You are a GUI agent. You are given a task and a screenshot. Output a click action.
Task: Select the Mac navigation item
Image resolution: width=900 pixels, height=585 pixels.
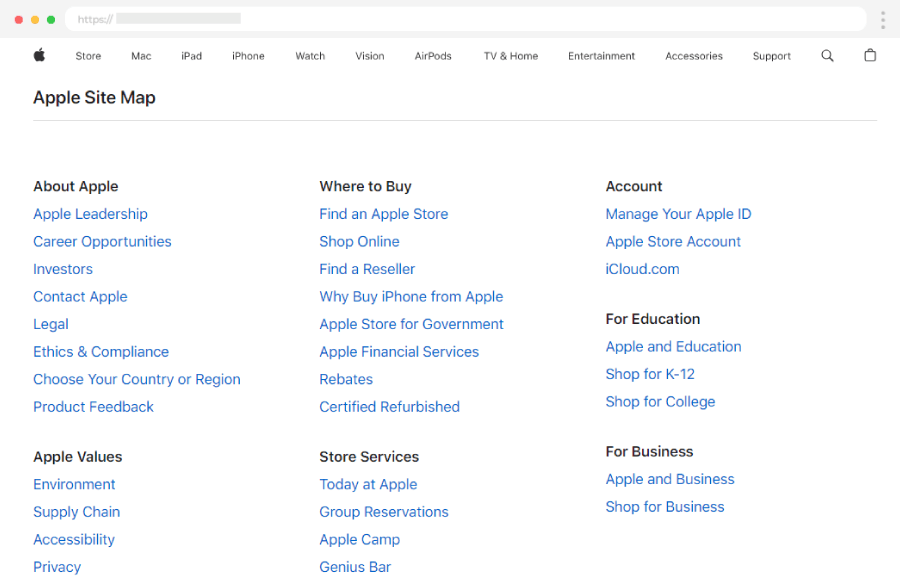pyautogui.click(x=141, y=56)
